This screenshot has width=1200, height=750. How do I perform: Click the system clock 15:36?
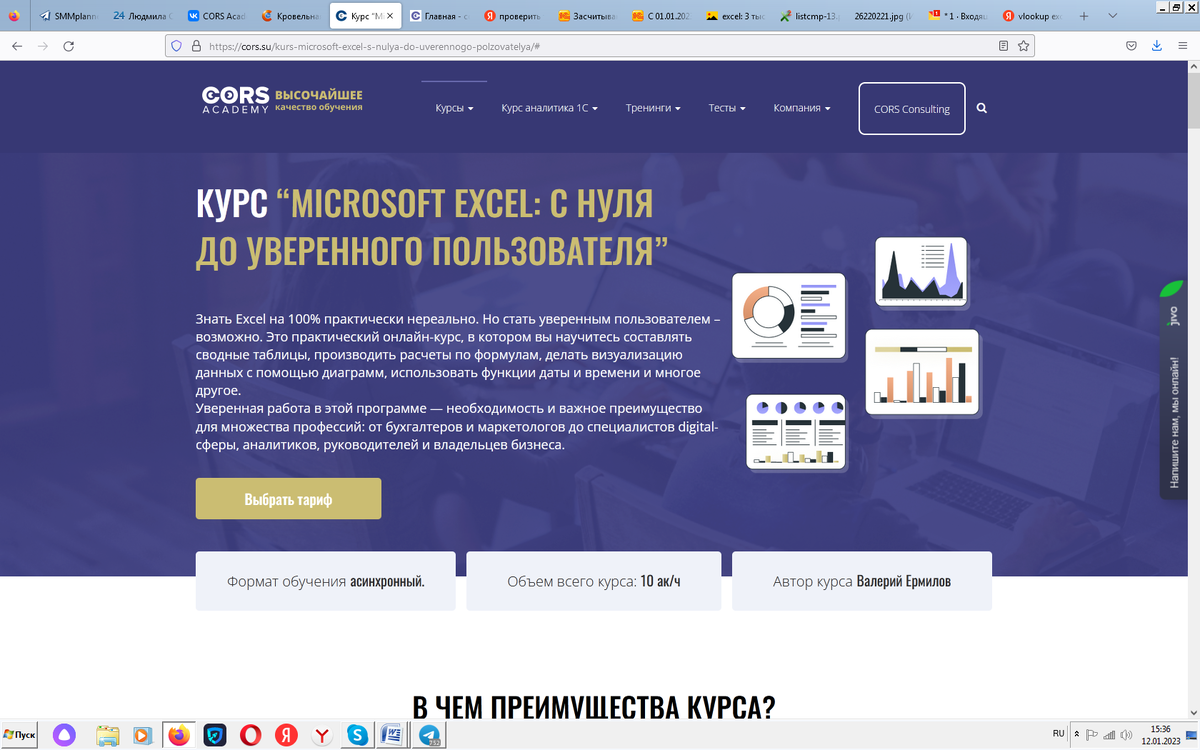point(1161,729)
